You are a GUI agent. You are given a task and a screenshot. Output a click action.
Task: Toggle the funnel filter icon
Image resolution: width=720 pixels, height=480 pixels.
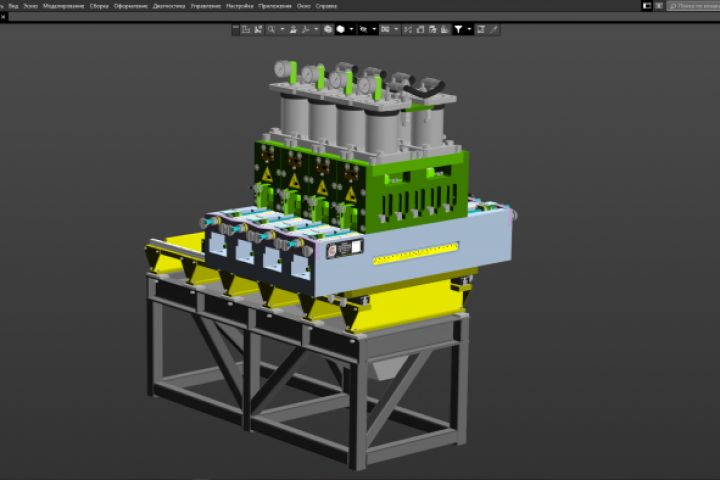pyautogui.click(x=458, y=29)
